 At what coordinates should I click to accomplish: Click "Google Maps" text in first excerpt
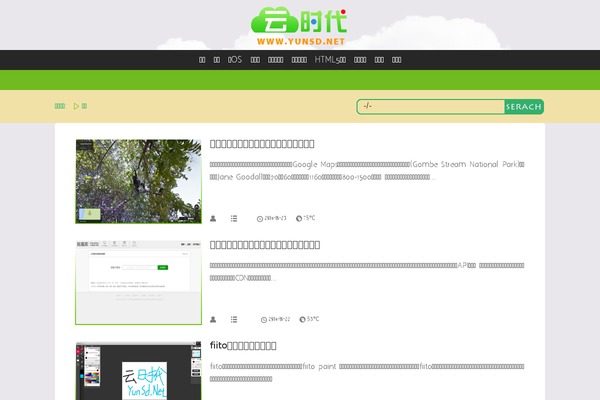tap(314, 165)
